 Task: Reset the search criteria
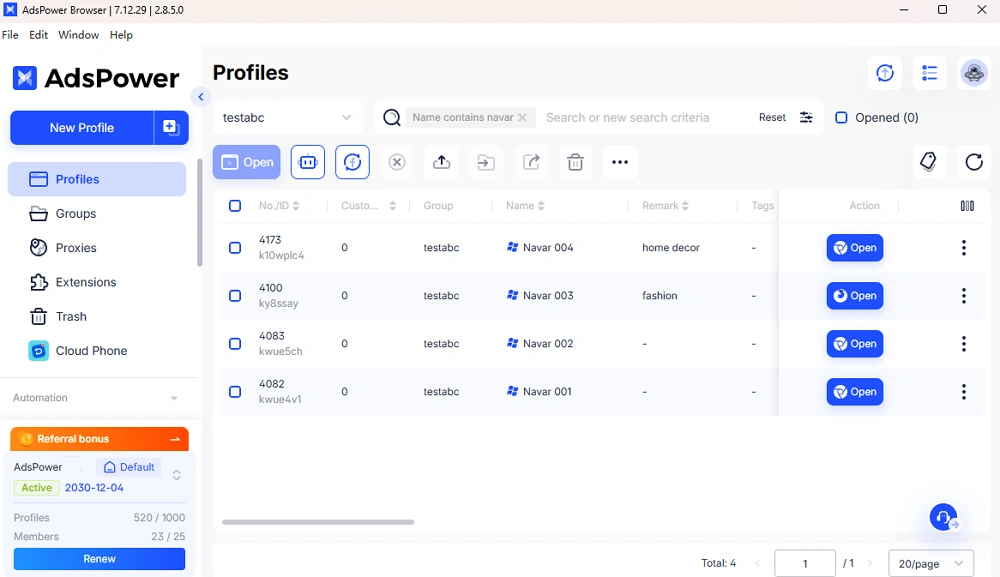772,117
